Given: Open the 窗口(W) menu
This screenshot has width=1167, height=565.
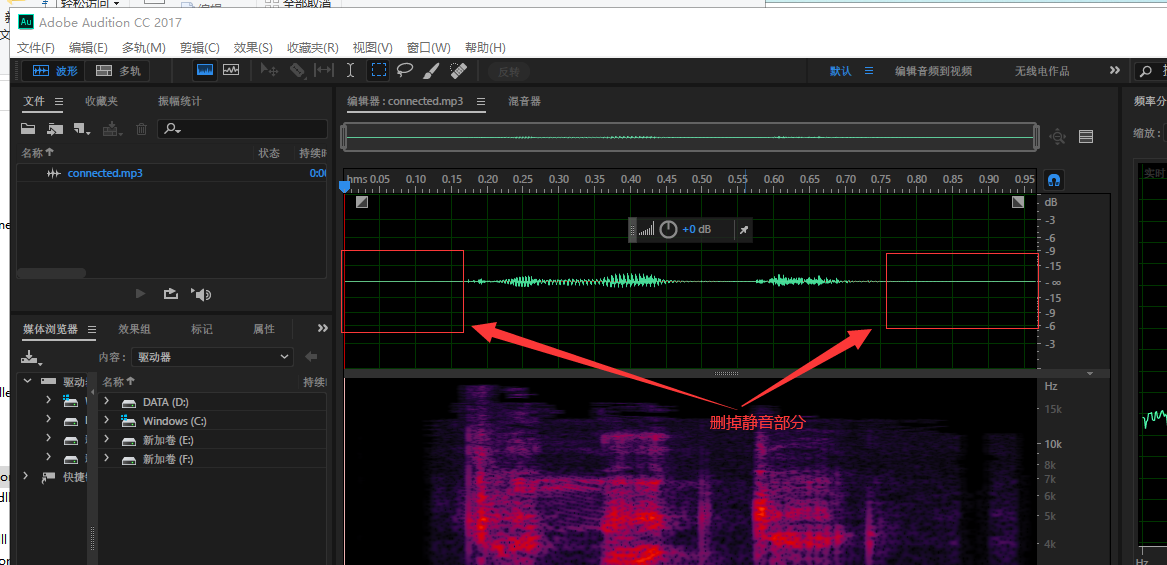Looking at the screenshot, I should click(429, 48).
